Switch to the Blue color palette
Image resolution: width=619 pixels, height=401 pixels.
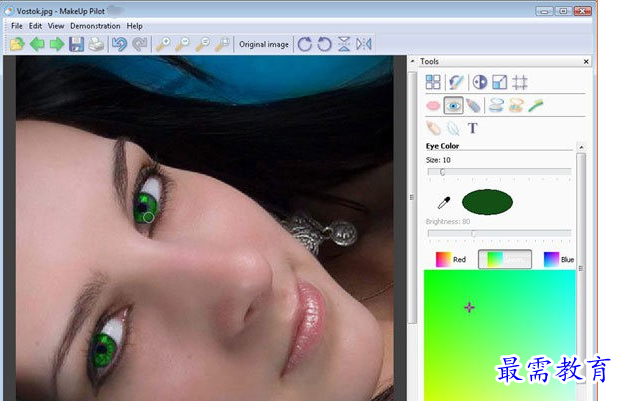coord(559,259)
